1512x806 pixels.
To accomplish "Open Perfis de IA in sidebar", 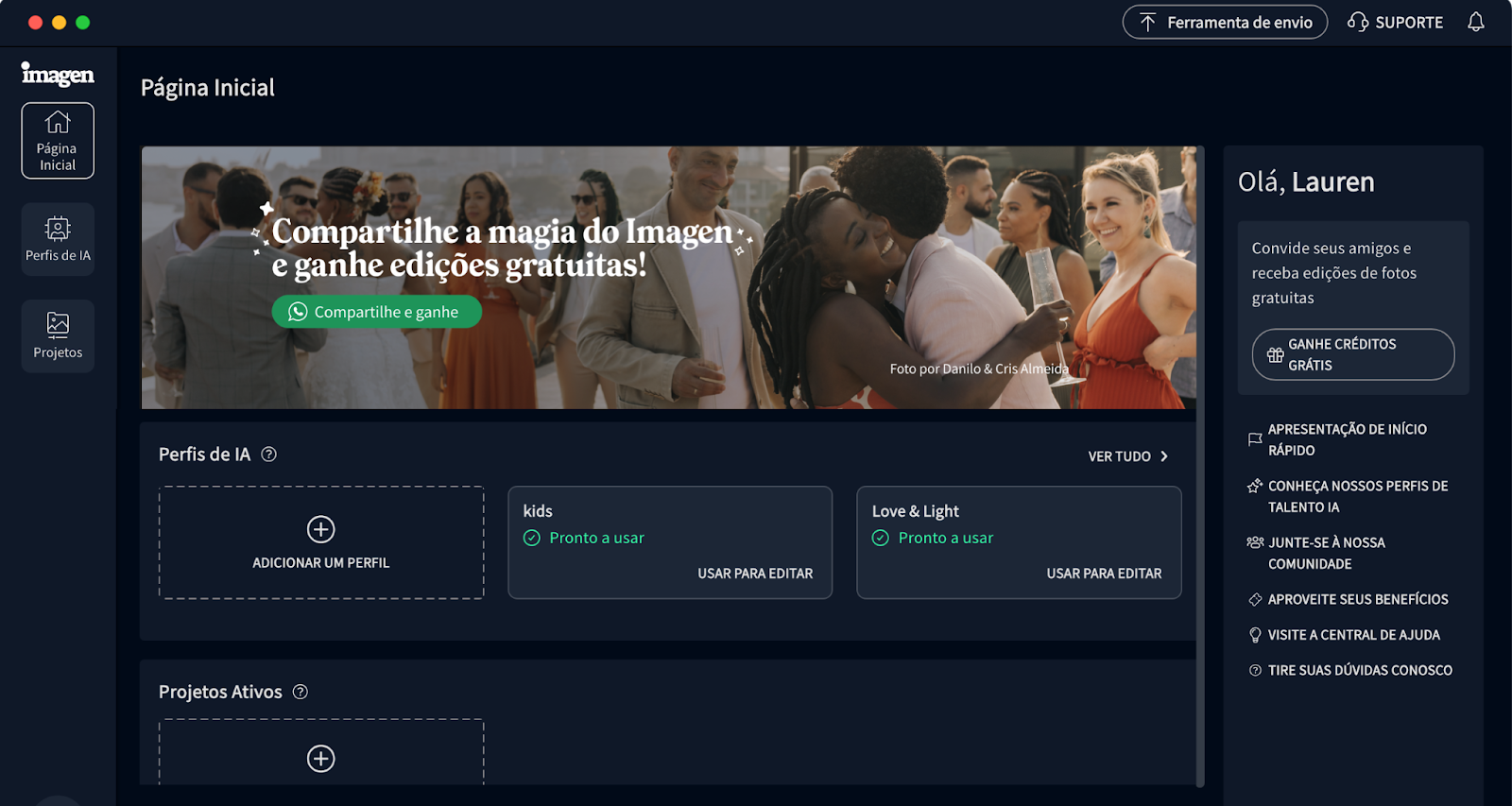I will (58, 239).
